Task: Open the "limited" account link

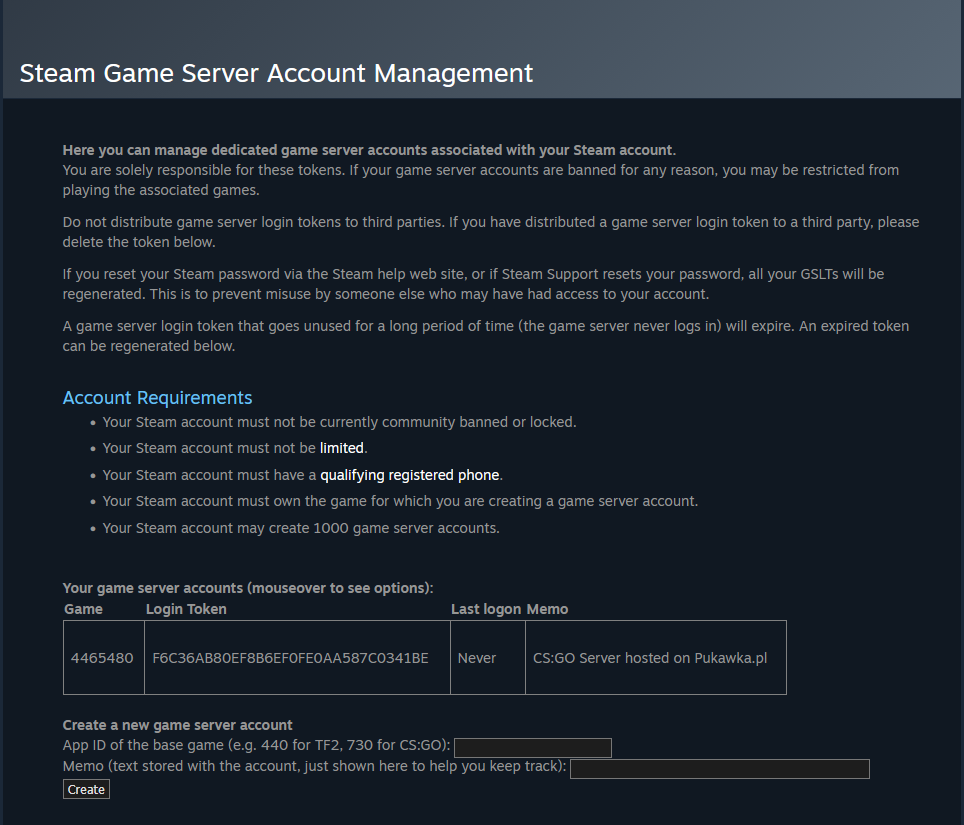Action: [342, 448]
